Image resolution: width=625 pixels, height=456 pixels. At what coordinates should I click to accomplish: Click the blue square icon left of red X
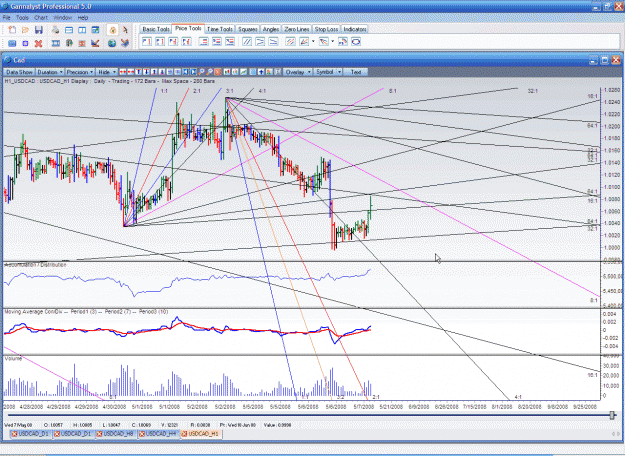click(25, 43)
